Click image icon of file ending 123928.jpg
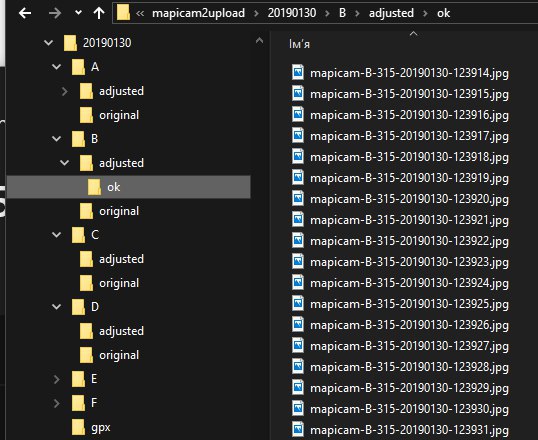This screenshot has height=440, width=538. point(298,366)
